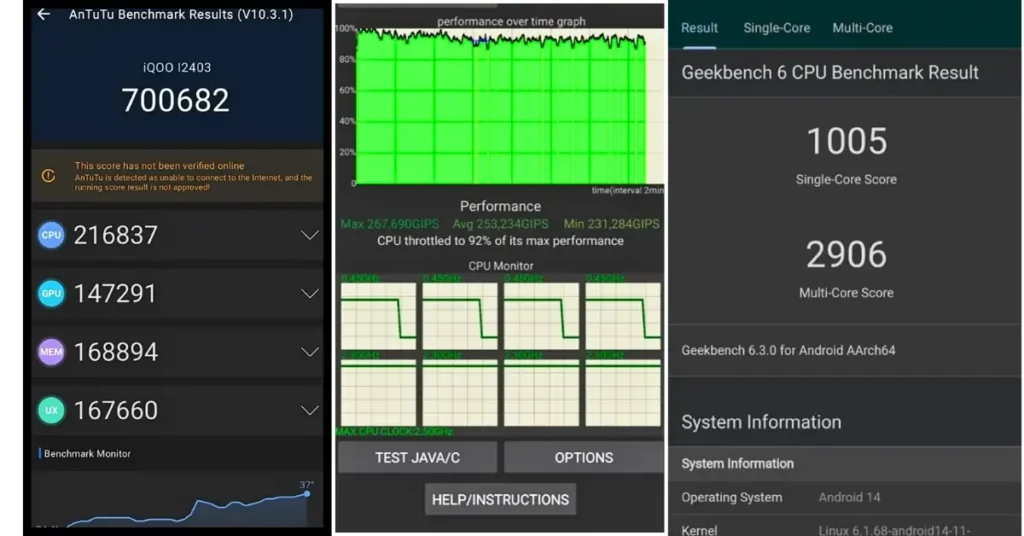Expand the GPU 147291 score details
This screenshot has height=536, width=1024.
click(310, 294)
